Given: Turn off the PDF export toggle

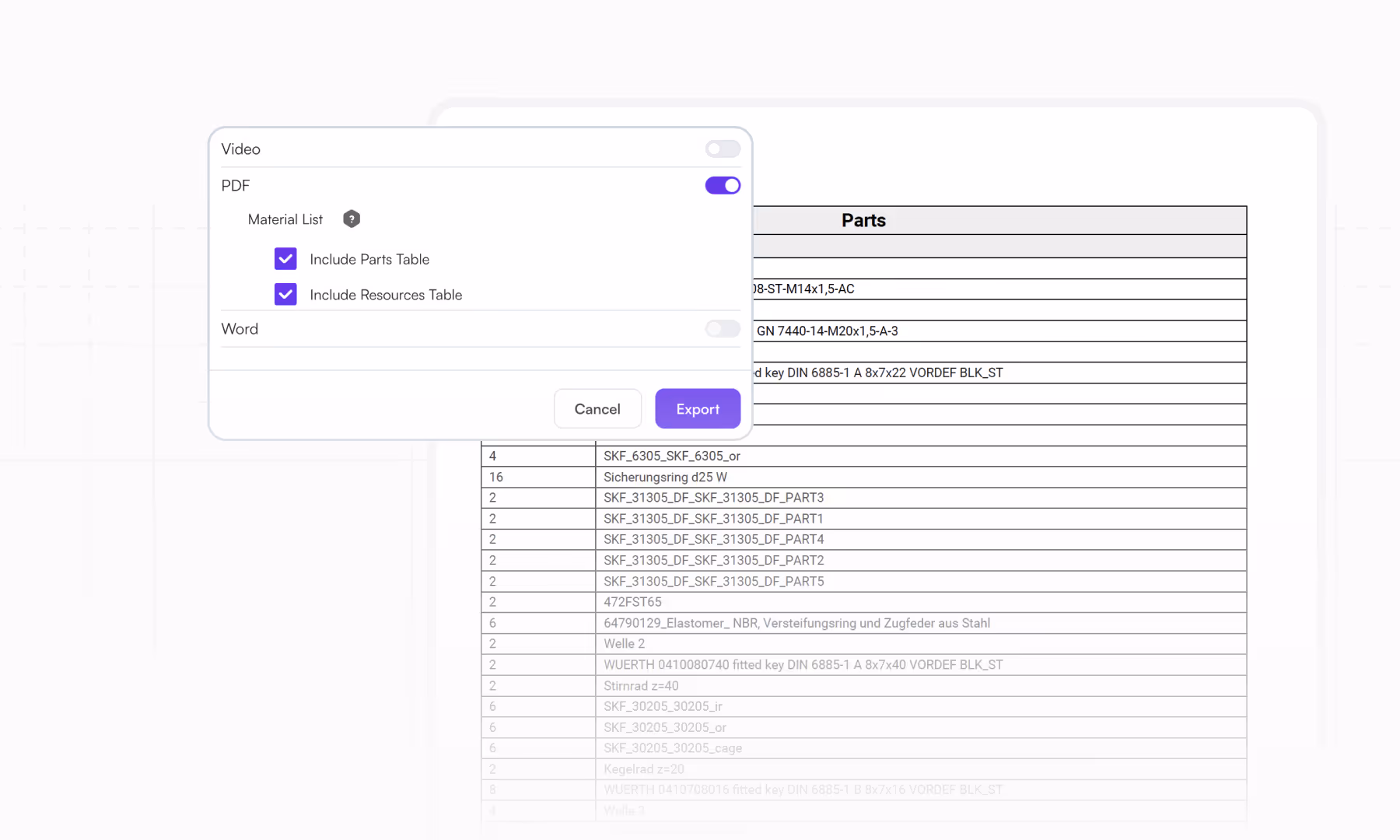Looking at the screenshot, I should [x=723, y=185].
